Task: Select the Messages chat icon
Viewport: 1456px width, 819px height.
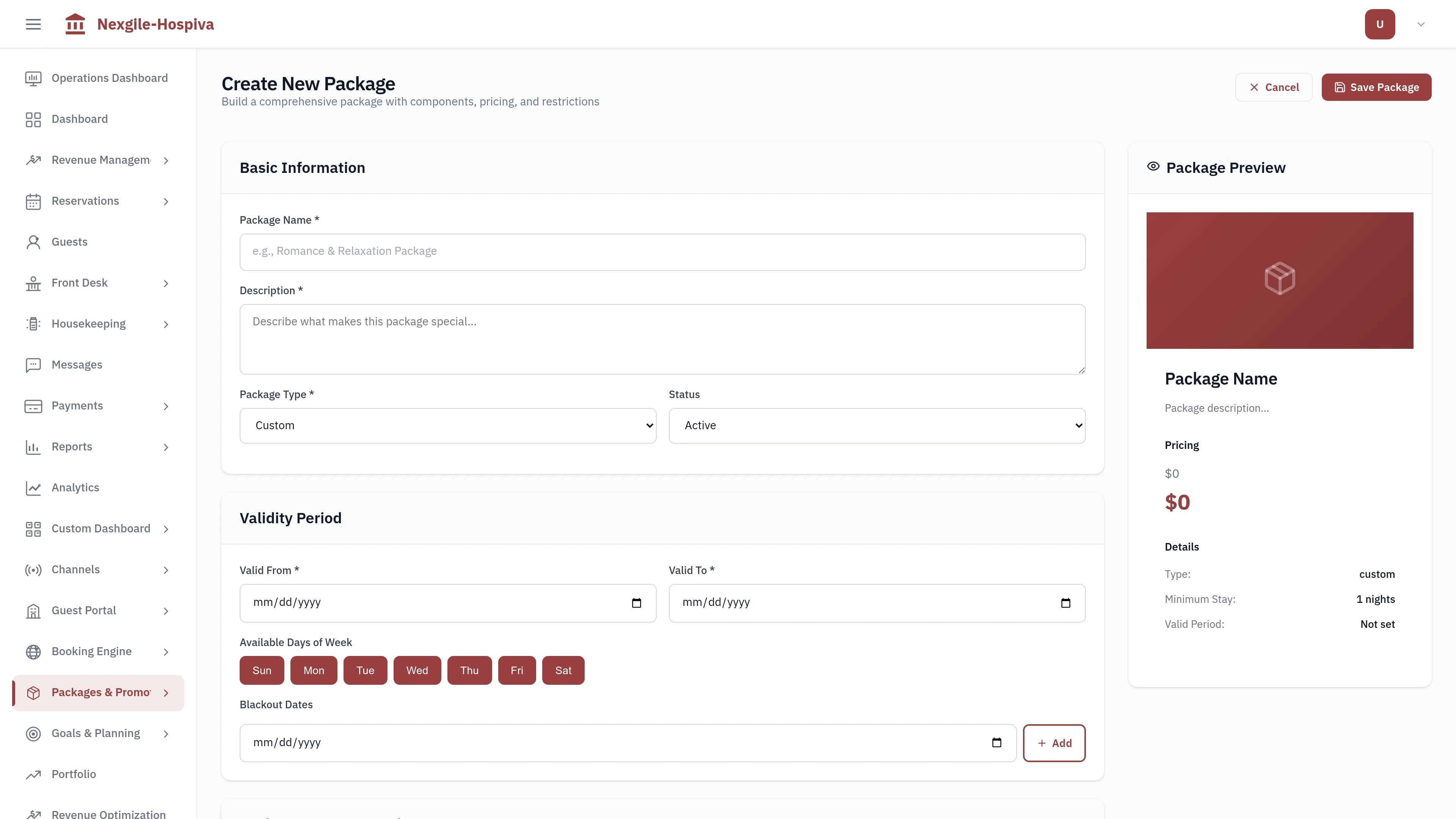Action: pos(32,364)
